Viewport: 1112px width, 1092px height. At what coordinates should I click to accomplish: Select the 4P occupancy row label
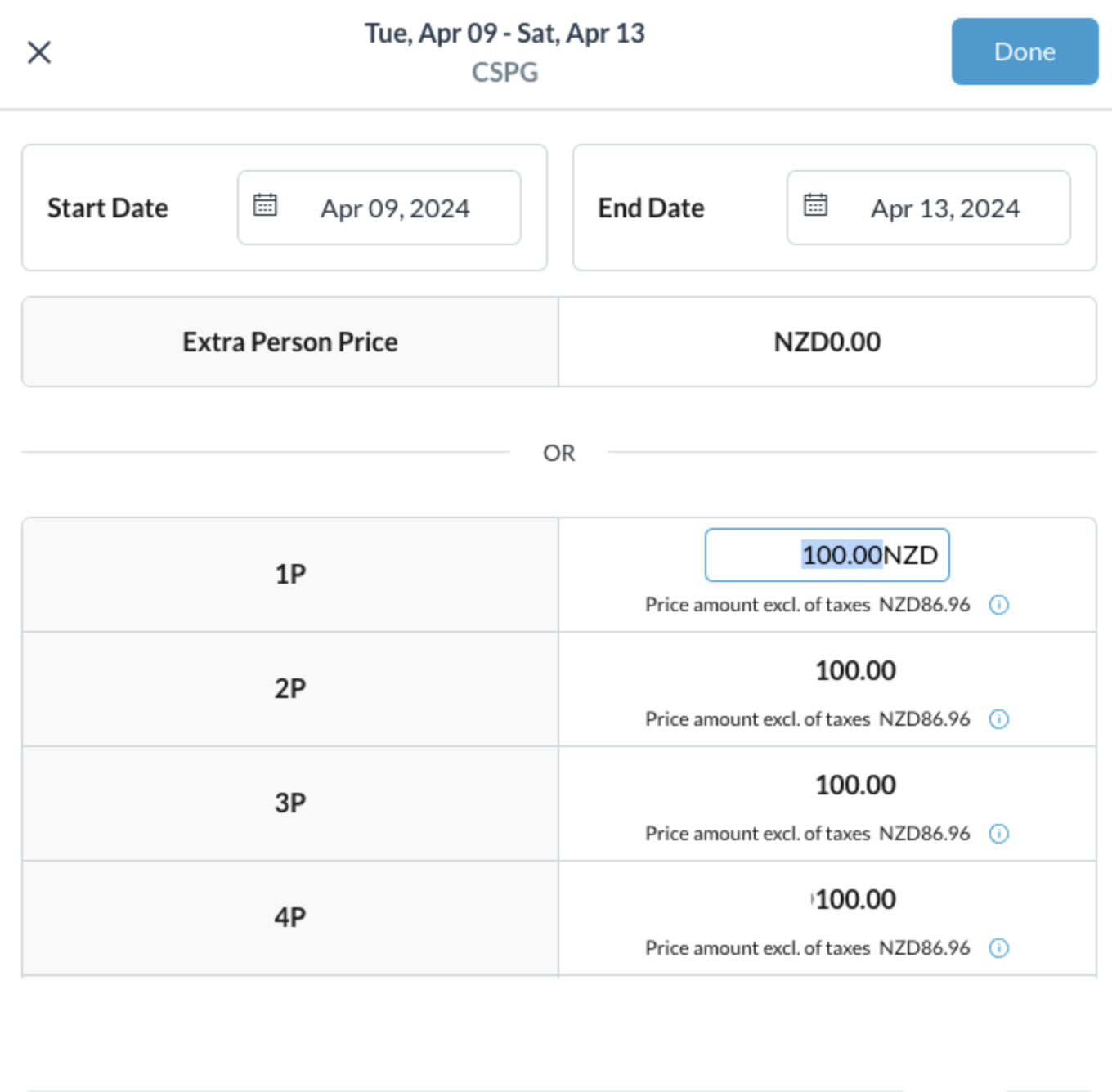pos(290,917)
